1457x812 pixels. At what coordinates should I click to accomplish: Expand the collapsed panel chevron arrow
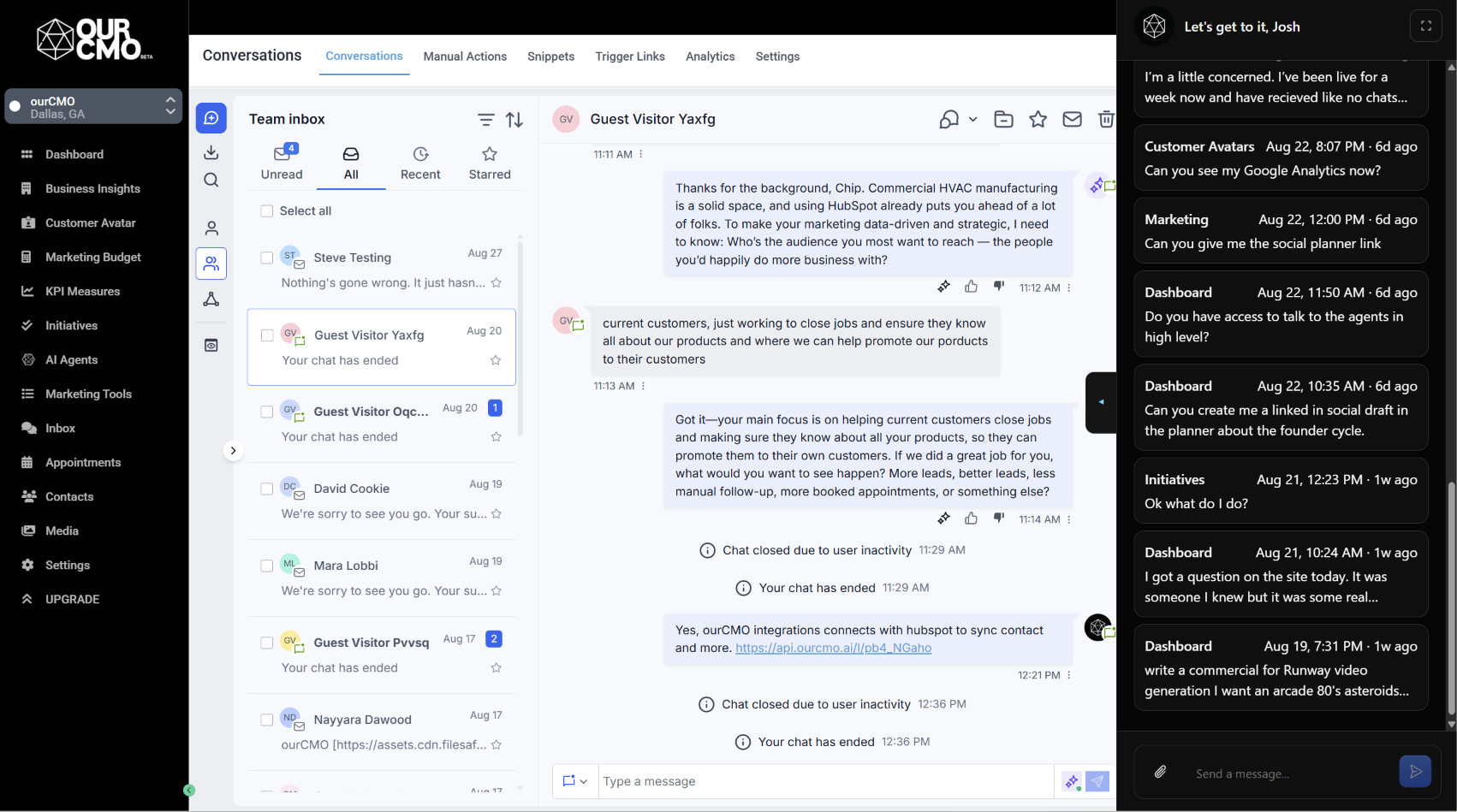pos(233,450)
